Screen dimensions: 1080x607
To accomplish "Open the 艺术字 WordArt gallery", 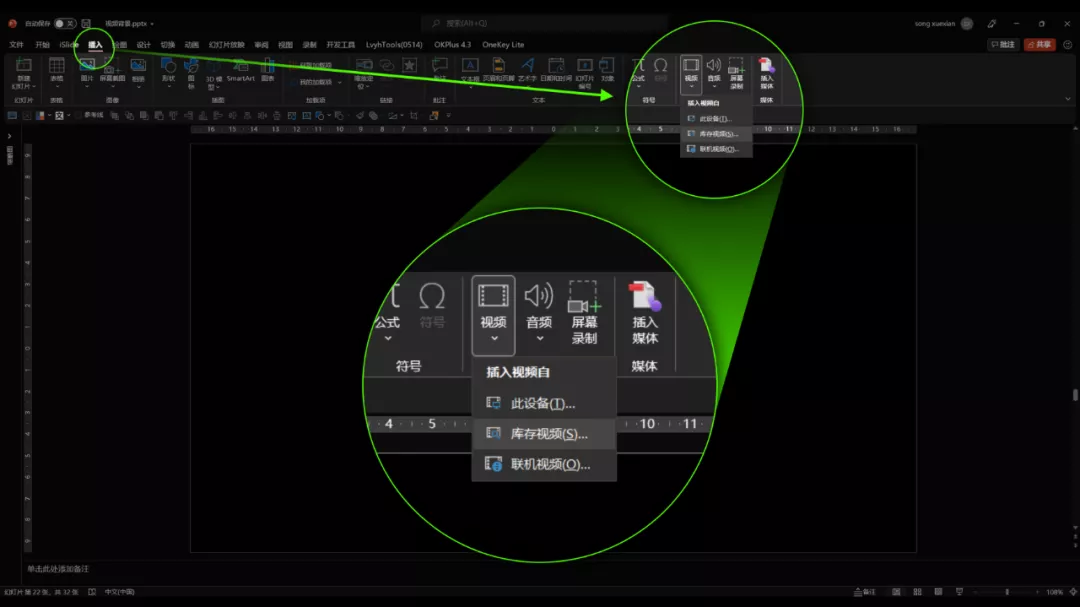I will pos(527,70).
